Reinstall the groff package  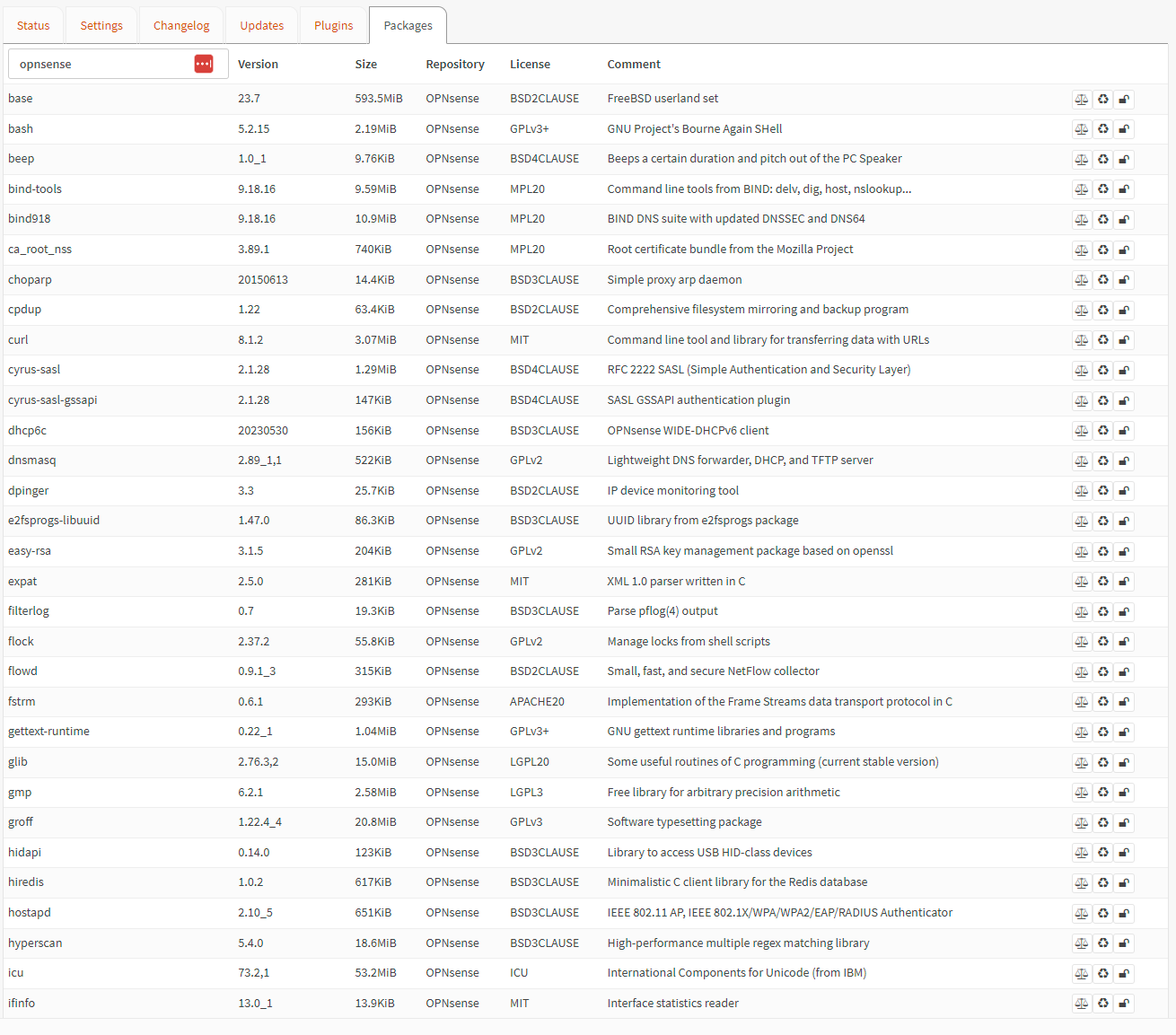coord(1102,823)
